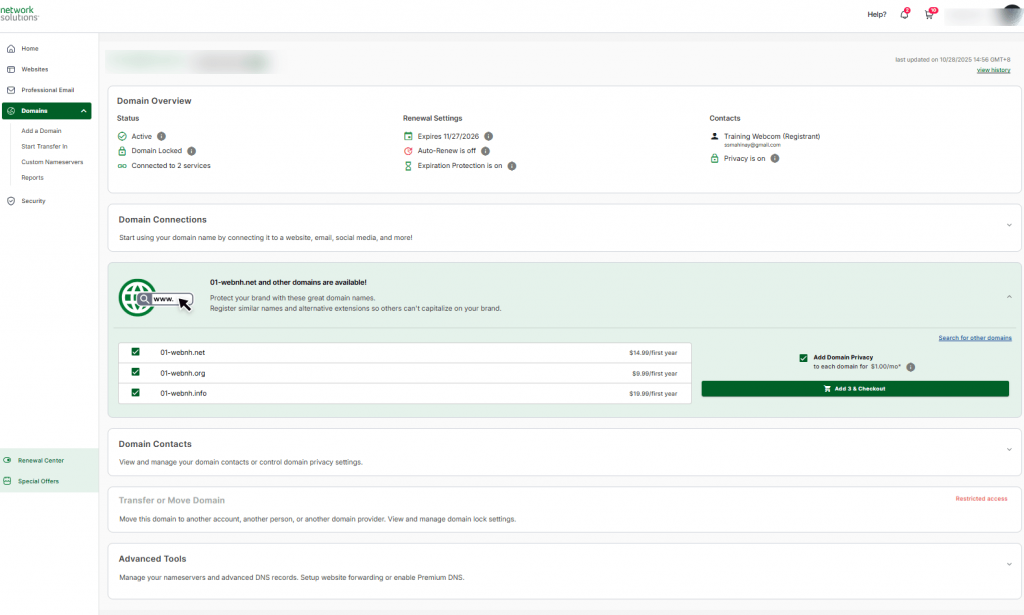Viewport: 1024px width, 615px height.
Task: Open the Security shield icon
Action: pos(9,201)
